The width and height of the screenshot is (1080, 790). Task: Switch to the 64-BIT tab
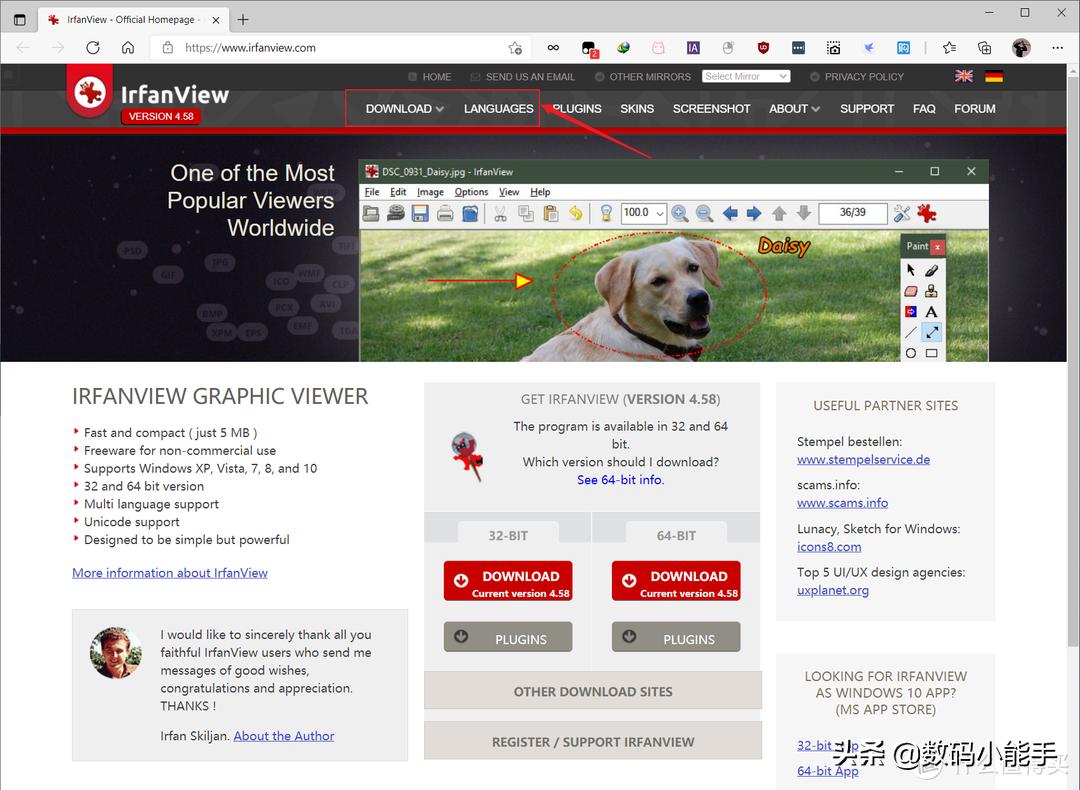(675, 535)
